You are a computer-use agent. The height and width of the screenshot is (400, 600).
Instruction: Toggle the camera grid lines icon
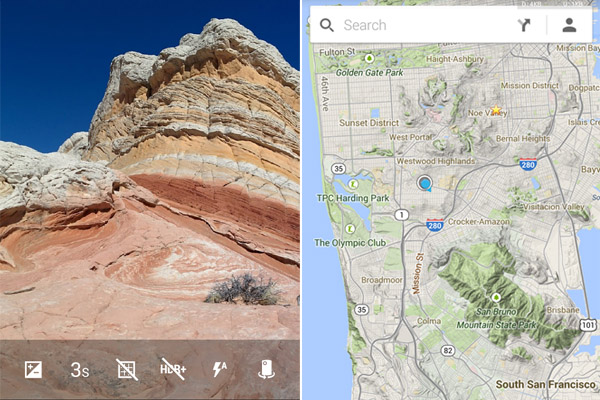point(127,369)
